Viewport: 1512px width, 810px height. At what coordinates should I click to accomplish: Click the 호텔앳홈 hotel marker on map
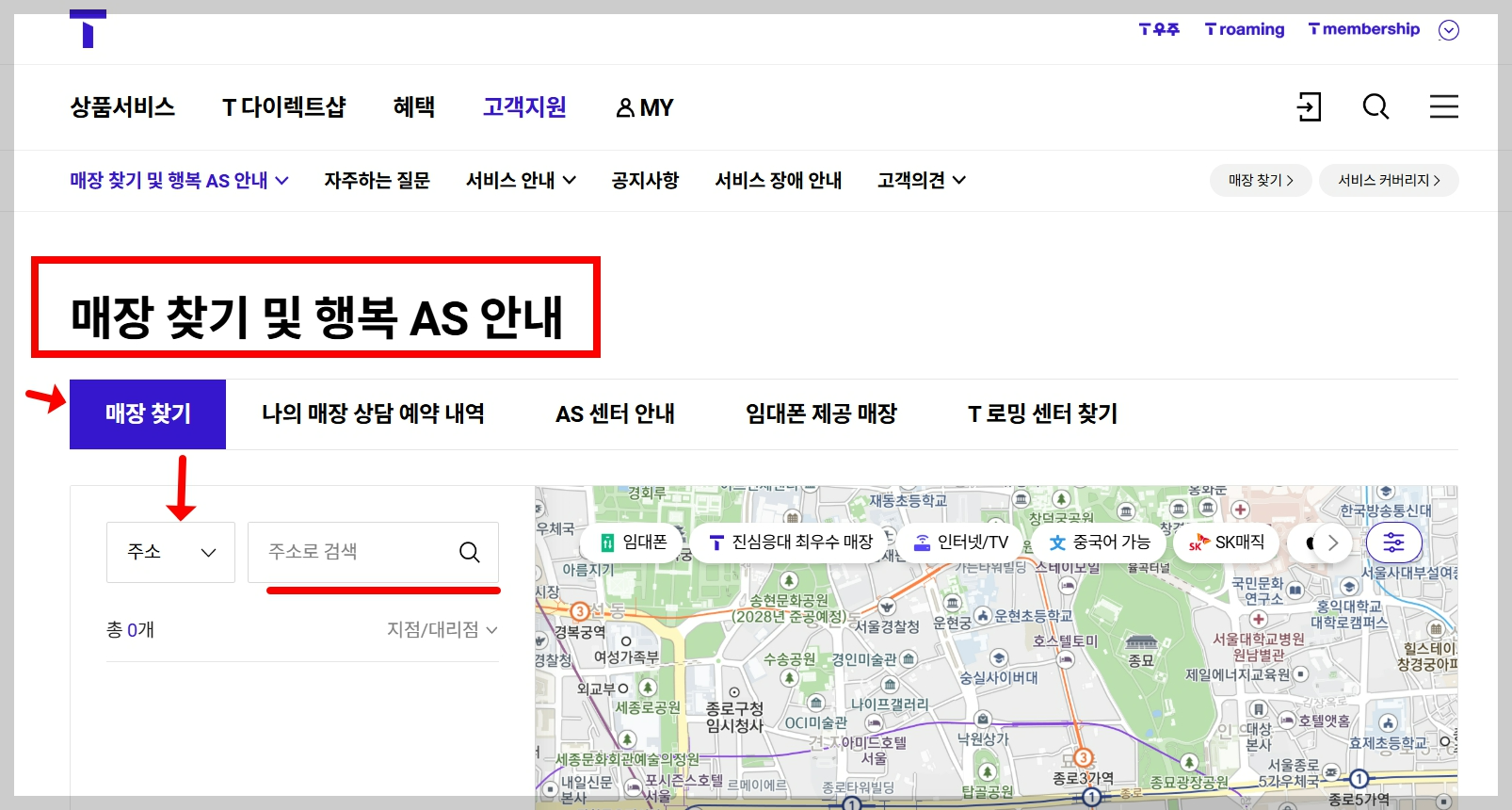(1287, 721)
